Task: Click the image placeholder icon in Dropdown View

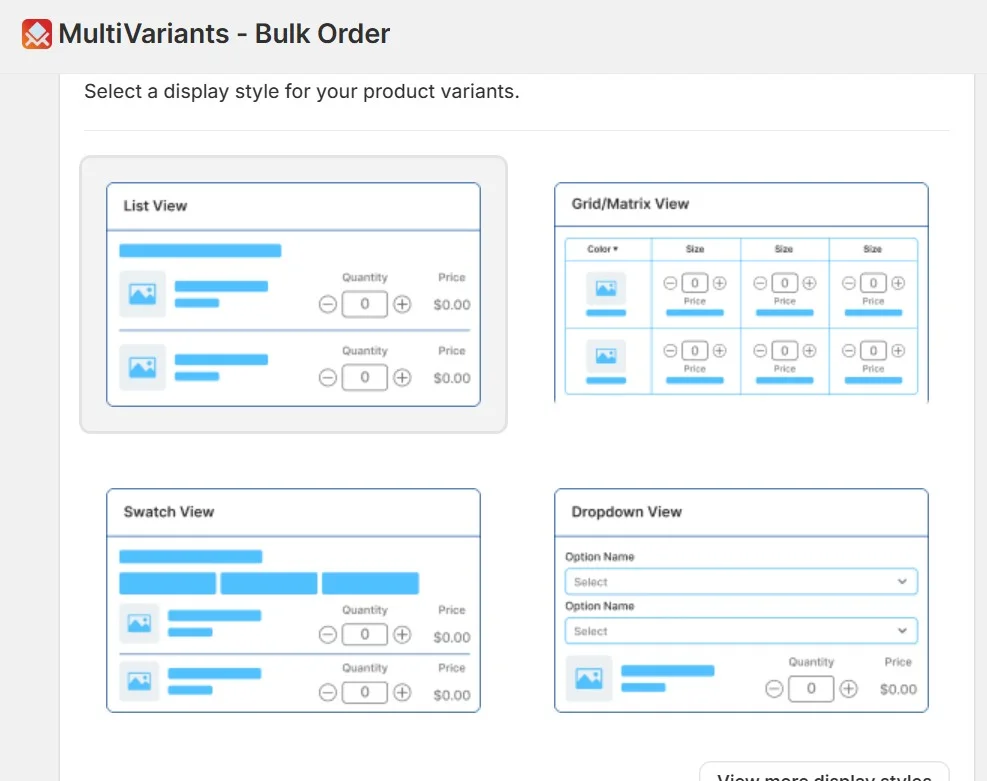Action: [x=589, y=678]
